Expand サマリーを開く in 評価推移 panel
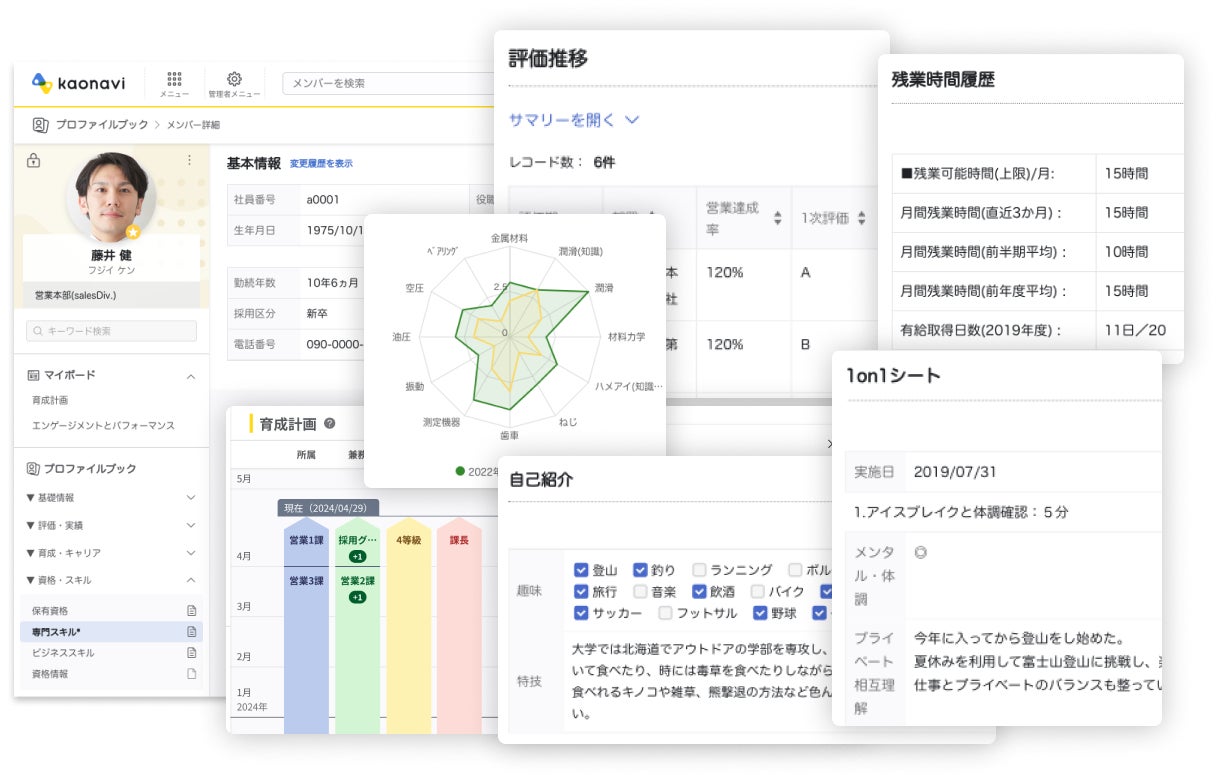 coord(574,120)
